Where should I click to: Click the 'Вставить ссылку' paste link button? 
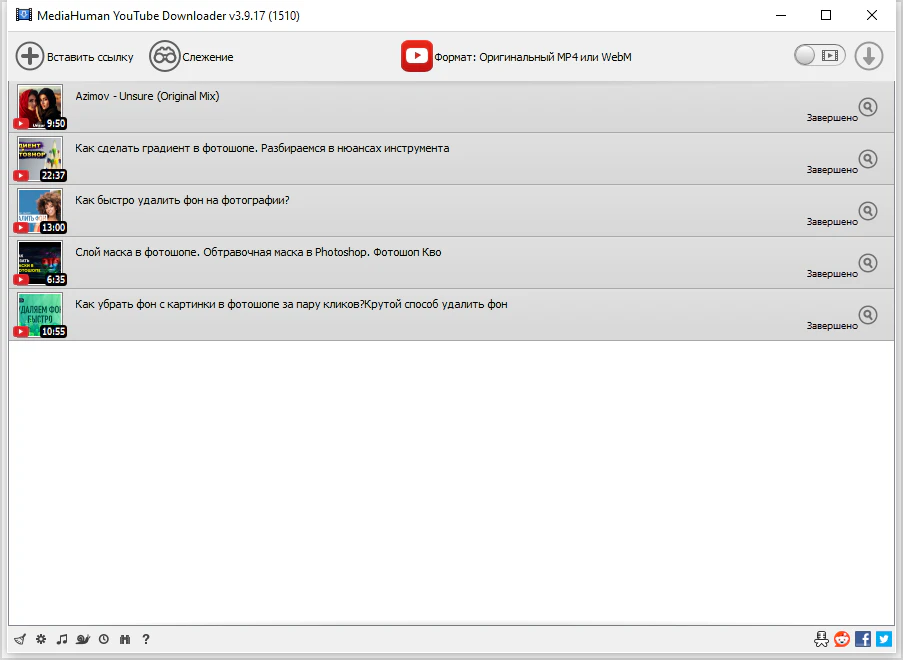click(75, 57)
